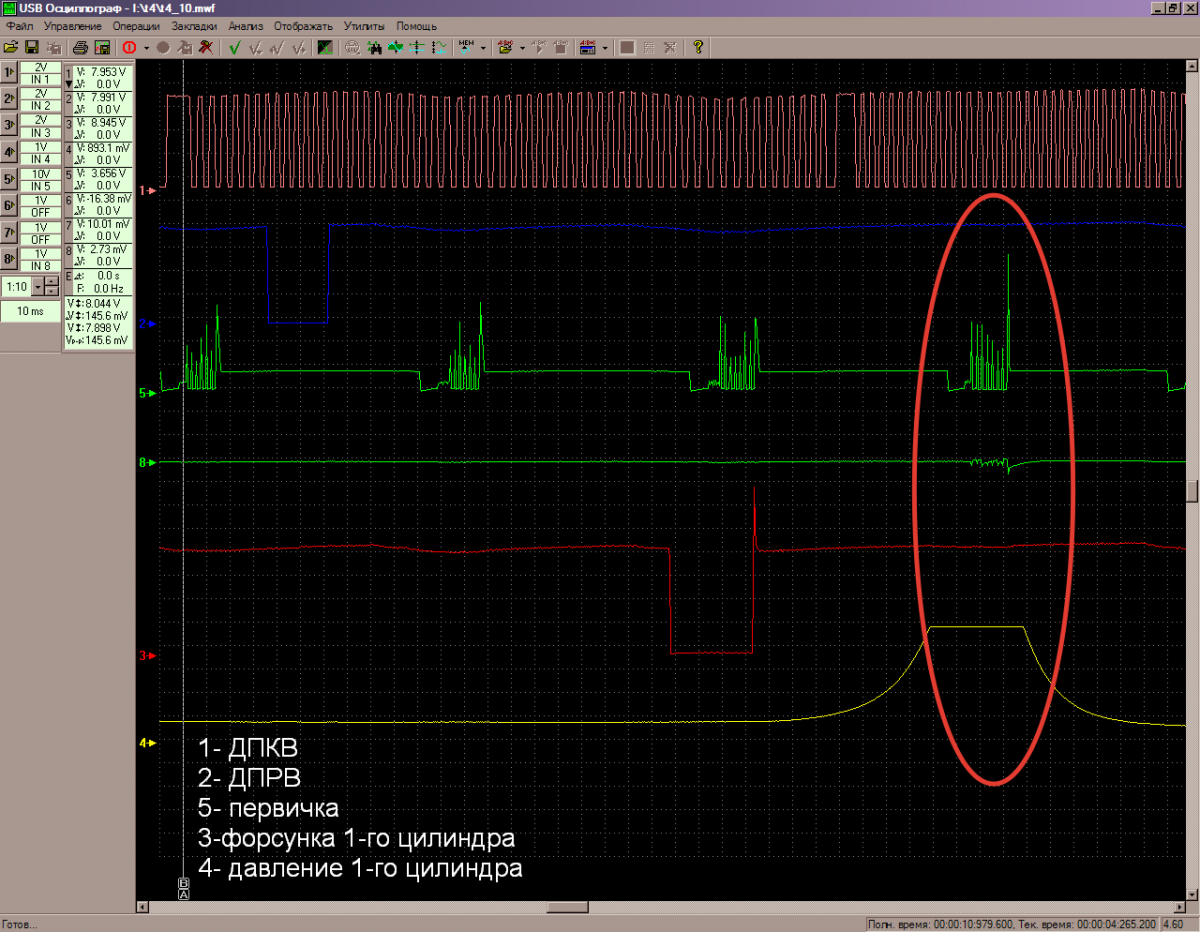
Task: Save recording with the floppy disk icon
Action: (x=31, y=47)
